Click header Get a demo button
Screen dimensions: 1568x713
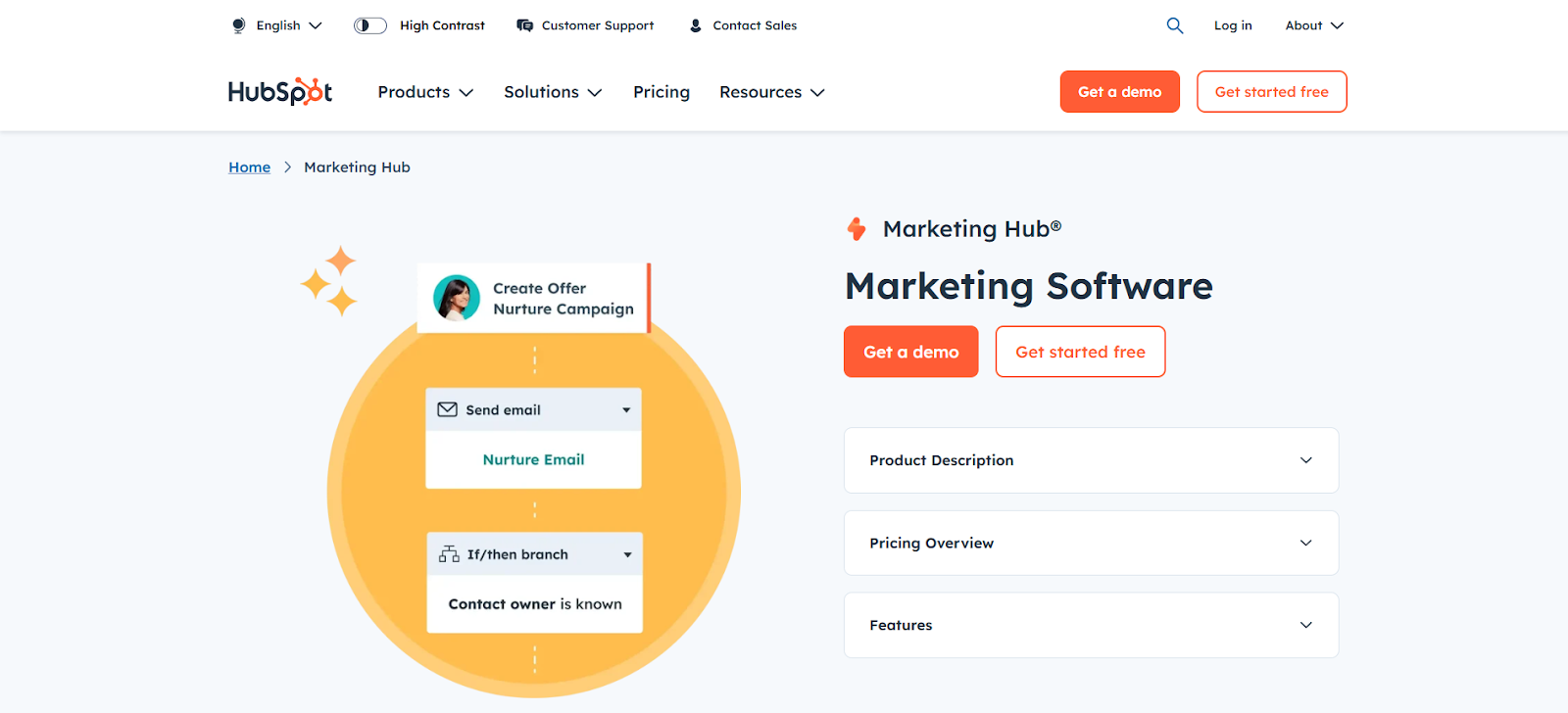coord(1120,92)
